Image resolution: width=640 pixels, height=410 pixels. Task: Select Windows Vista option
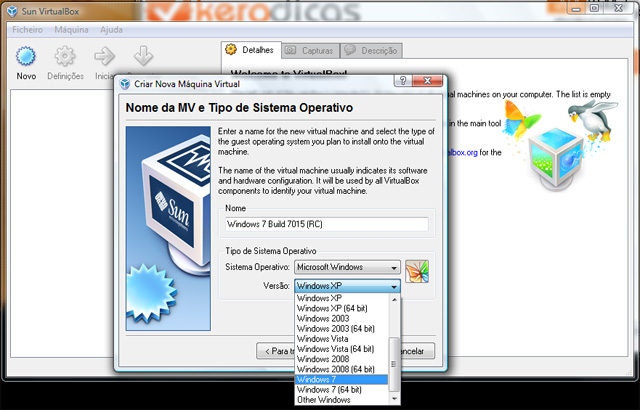pyautogui.click(x=342, y=339)
